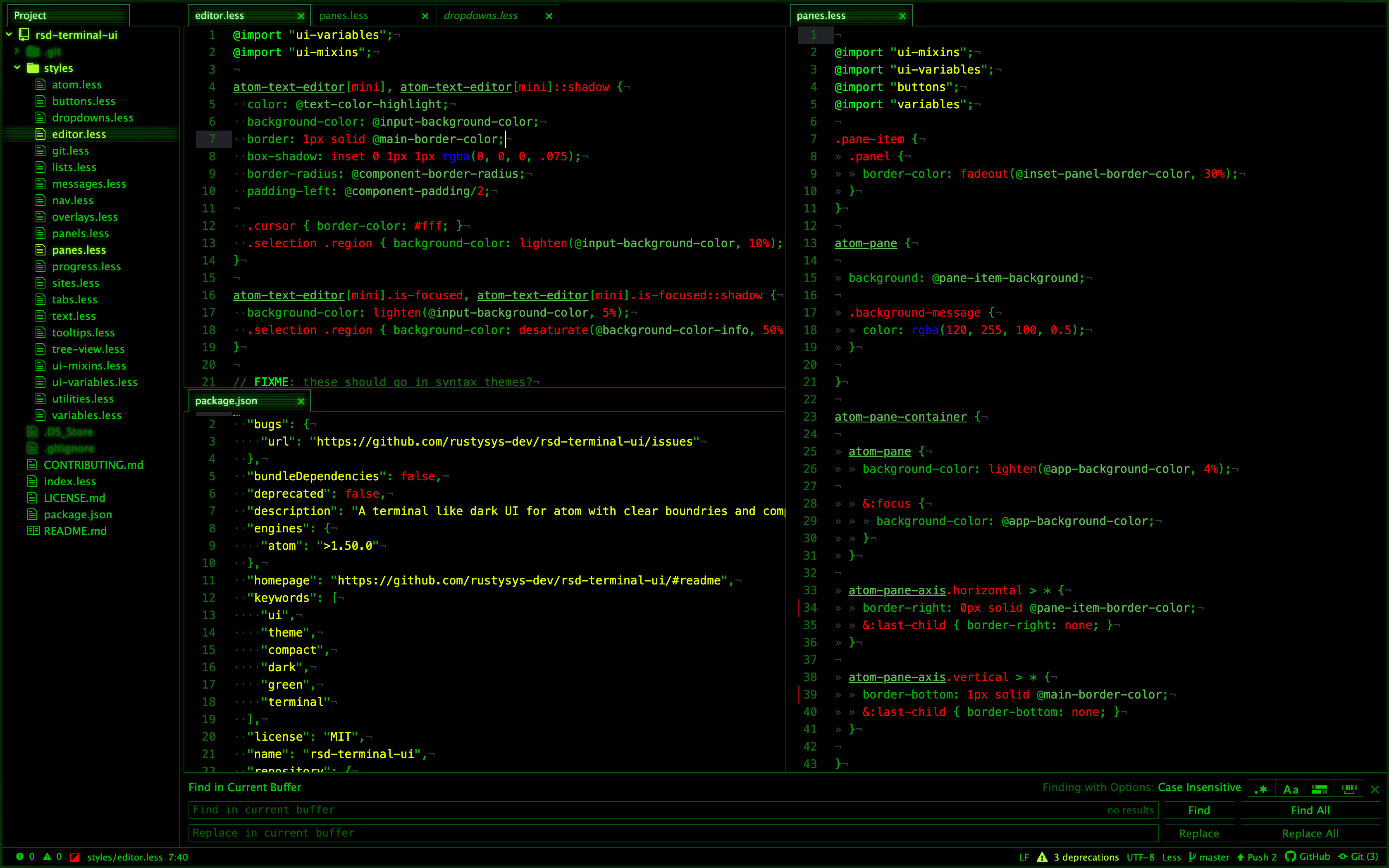Collapse the styles folder
Image resolution: width=1389 pixels, height=868 pixels.
17,68
